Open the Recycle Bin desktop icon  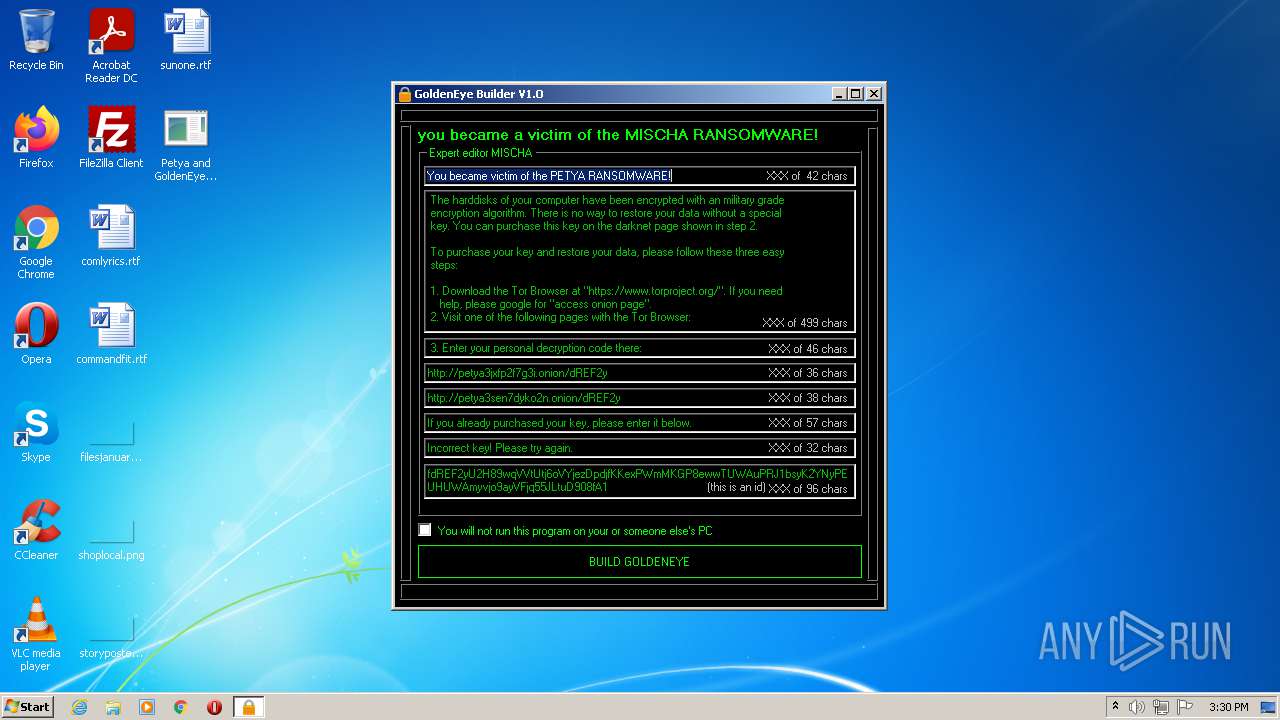pos(36,40)
